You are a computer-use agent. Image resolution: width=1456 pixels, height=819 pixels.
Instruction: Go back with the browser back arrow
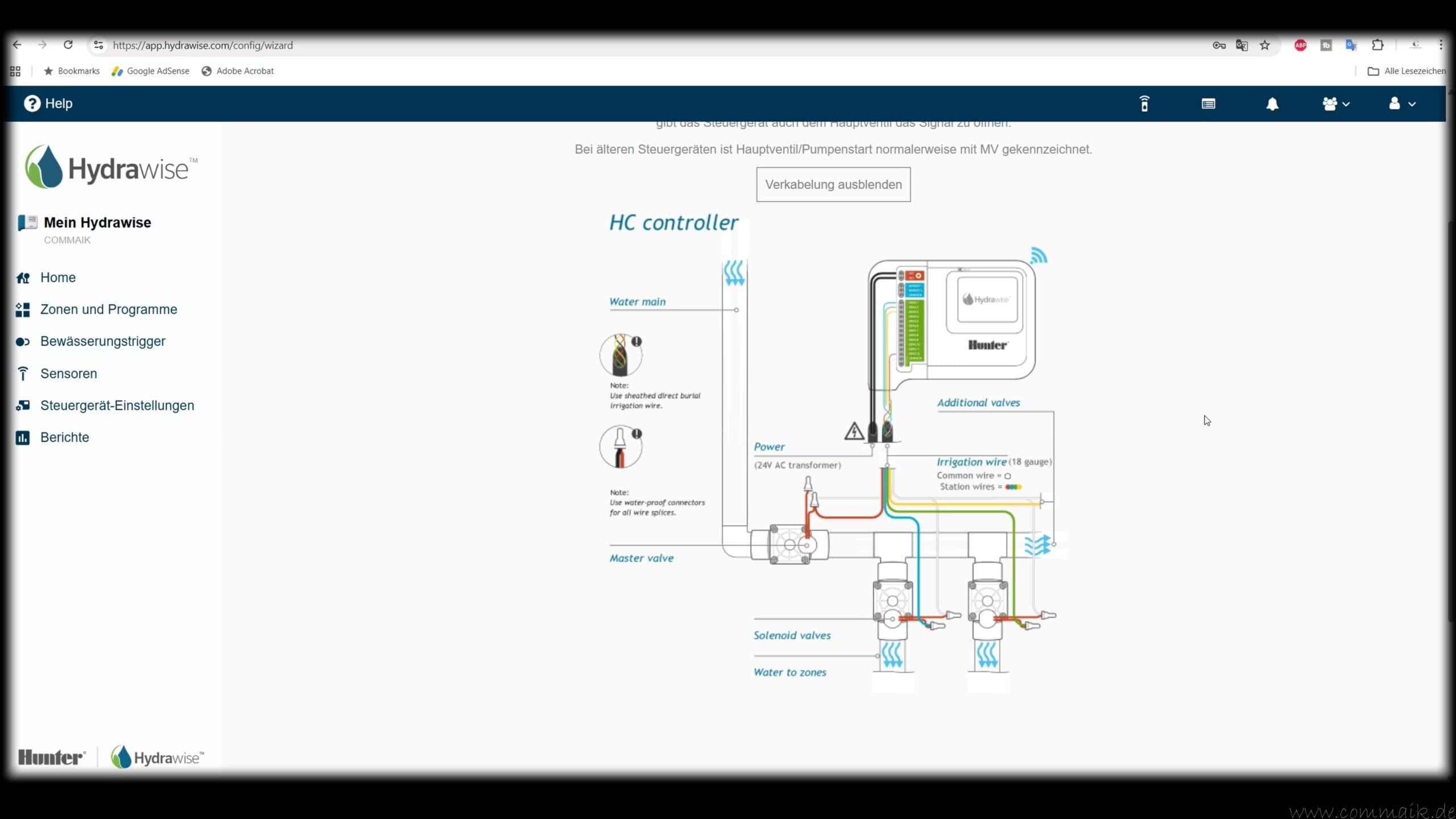click(x=17, y=45)
